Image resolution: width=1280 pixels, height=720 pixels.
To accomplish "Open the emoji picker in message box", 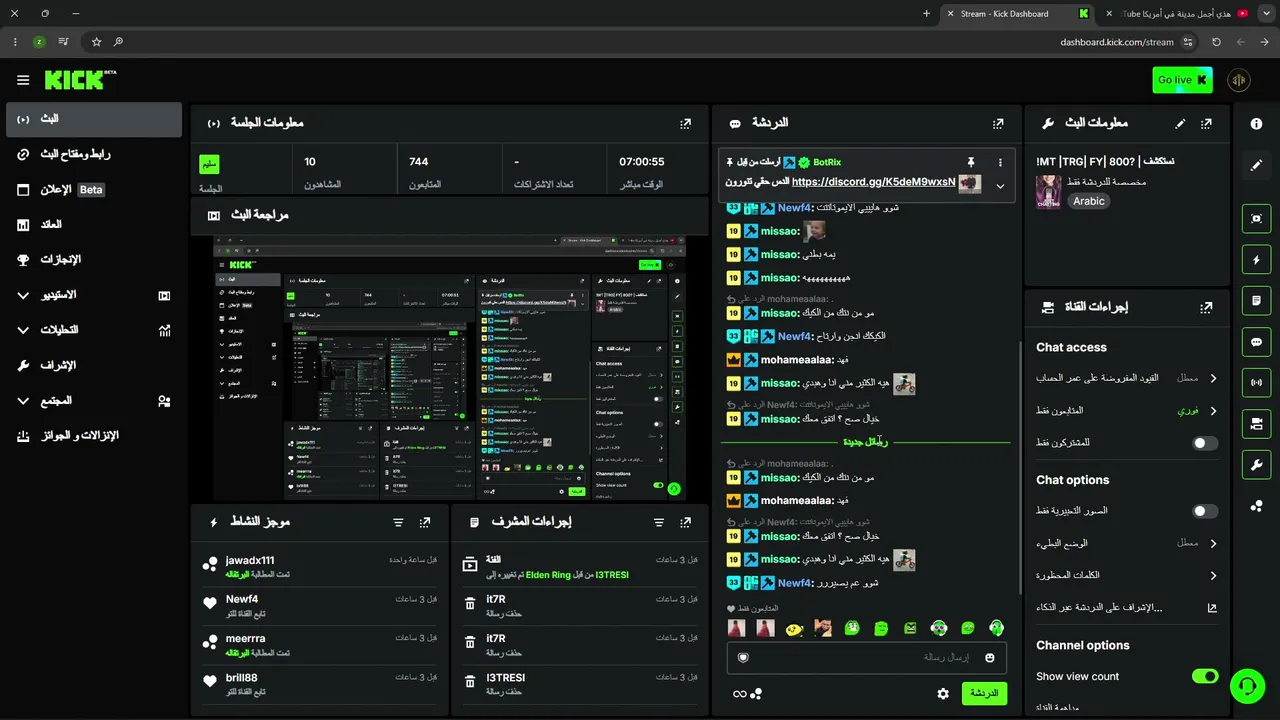I will pos(990,657).
